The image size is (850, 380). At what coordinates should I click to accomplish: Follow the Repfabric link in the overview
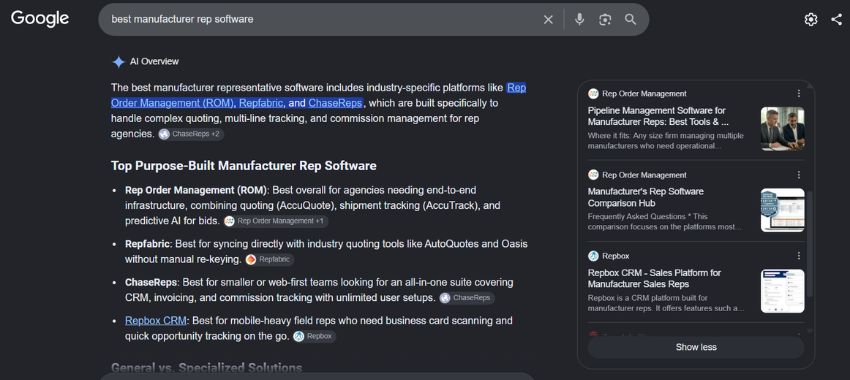pos(261,103)
